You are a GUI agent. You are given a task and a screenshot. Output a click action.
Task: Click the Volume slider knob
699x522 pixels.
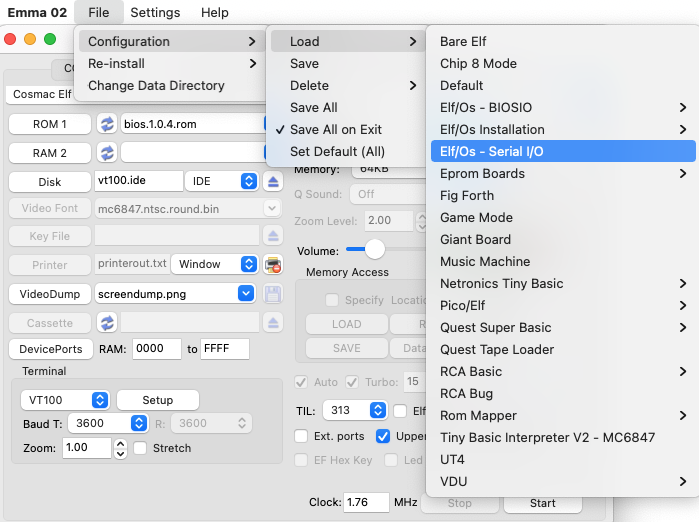(375, 249)
